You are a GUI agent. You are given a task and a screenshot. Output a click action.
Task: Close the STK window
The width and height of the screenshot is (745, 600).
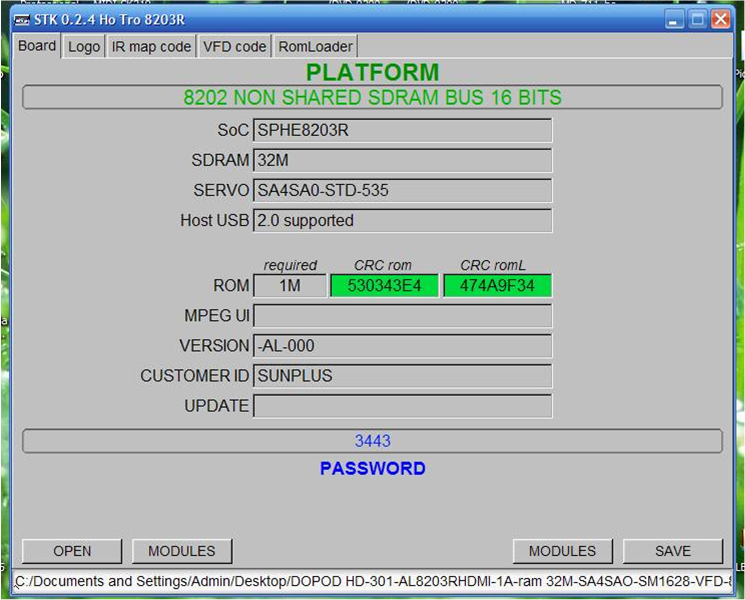(x=720, y=20)
